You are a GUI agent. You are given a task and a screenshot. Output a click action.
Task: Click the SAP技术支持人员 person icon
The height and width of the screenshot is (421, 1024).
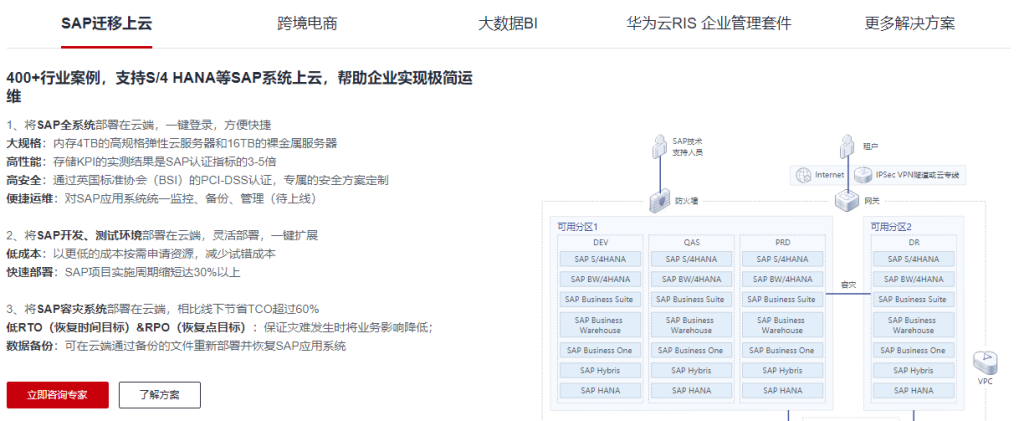[x=659, y=145]
